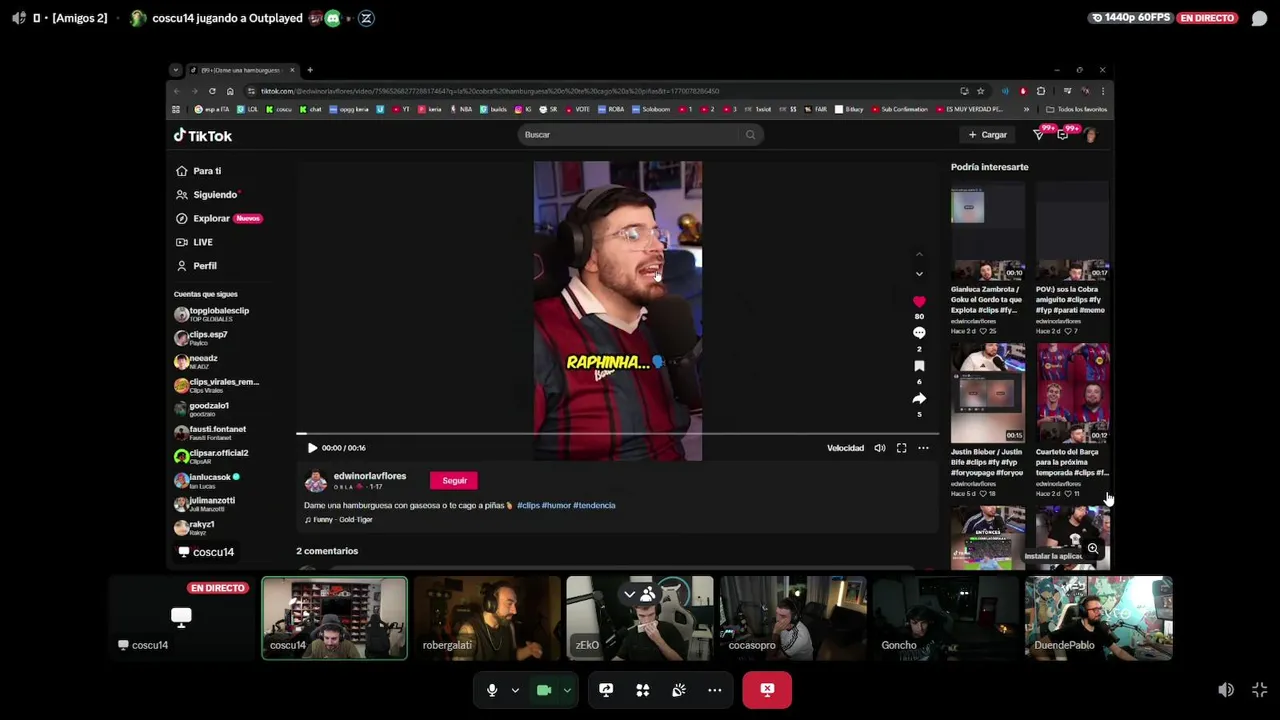Open the chat bubble icon at top right
Image resolution: width=1280 pixels, height=720 pixels.
pyautogui.click(x=1259, y=18)
